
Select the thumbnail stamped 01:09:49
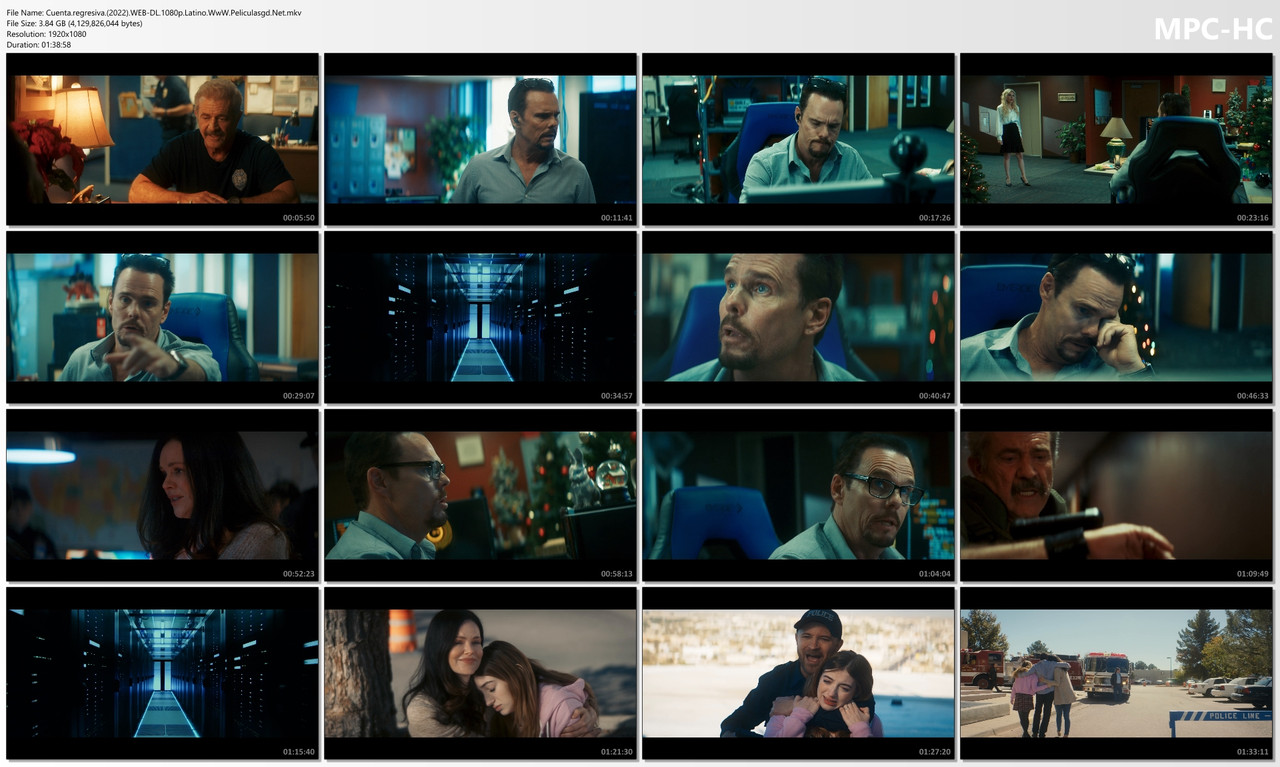pos(1116,495)
